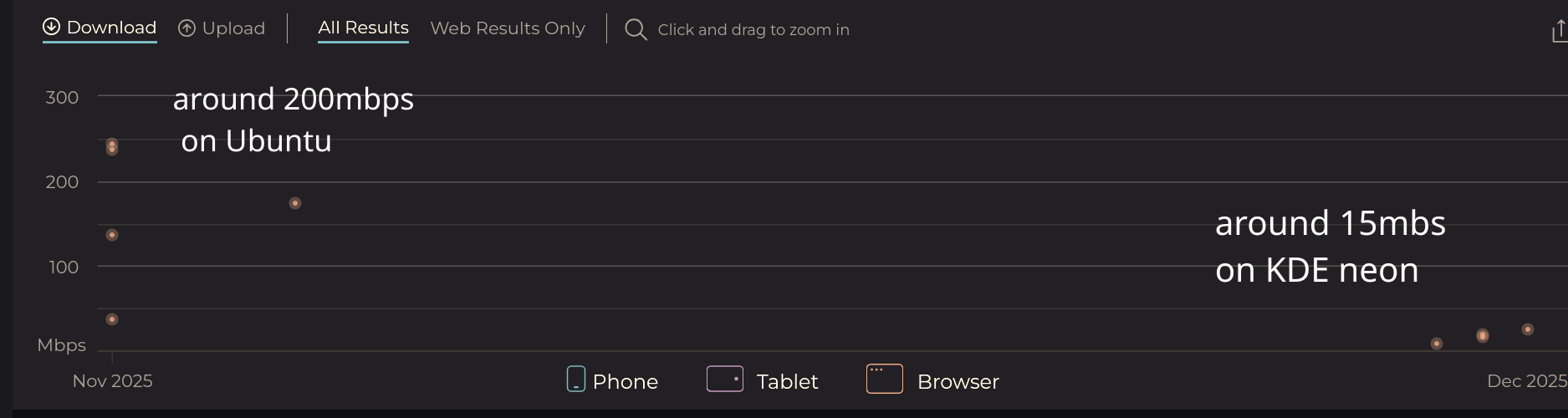Click the Tablet device icon
This screenshot has height=418, width=1568.
(x=724, y=379)
